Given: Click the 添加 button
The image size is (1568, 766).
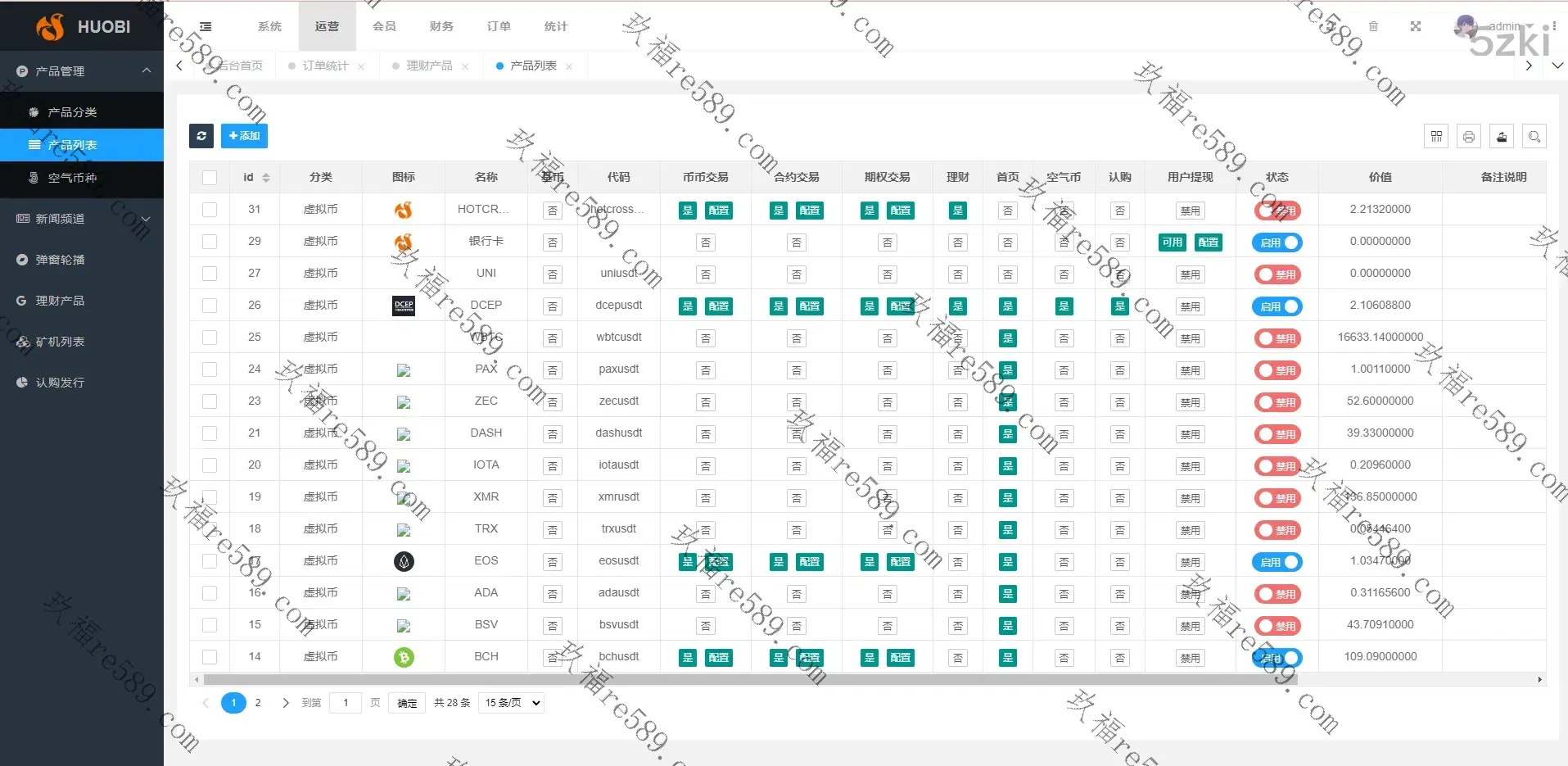Looking at the screenshot, I should (x=244, y=136).
